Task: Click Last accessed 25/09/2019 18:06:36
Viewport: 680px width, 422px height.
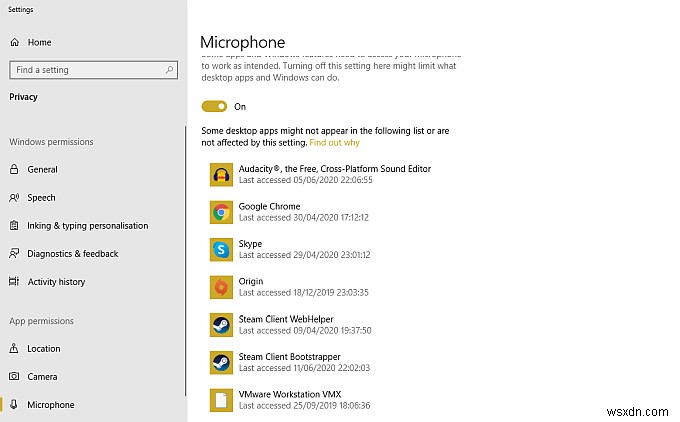Action: [304, 406]
